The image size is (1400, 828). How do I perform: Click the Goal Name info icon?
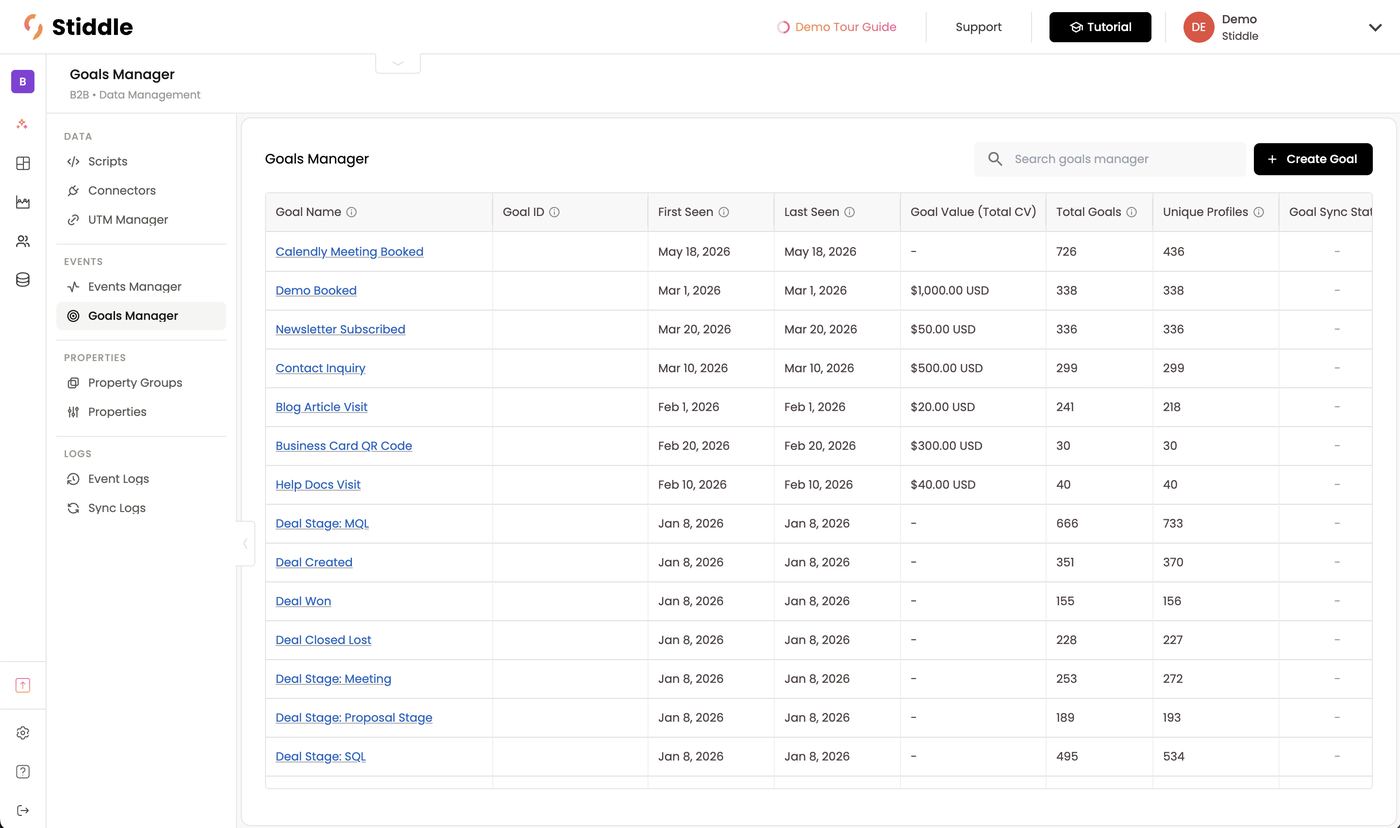click(x=351, y=212)
